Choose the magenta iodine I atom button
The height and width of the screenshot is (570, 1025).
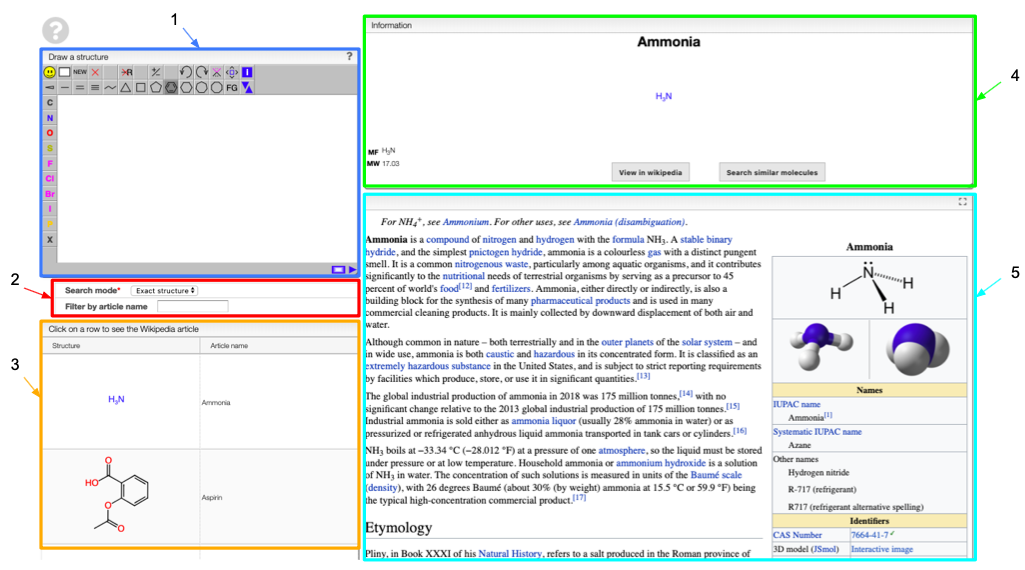click(50, 209)
